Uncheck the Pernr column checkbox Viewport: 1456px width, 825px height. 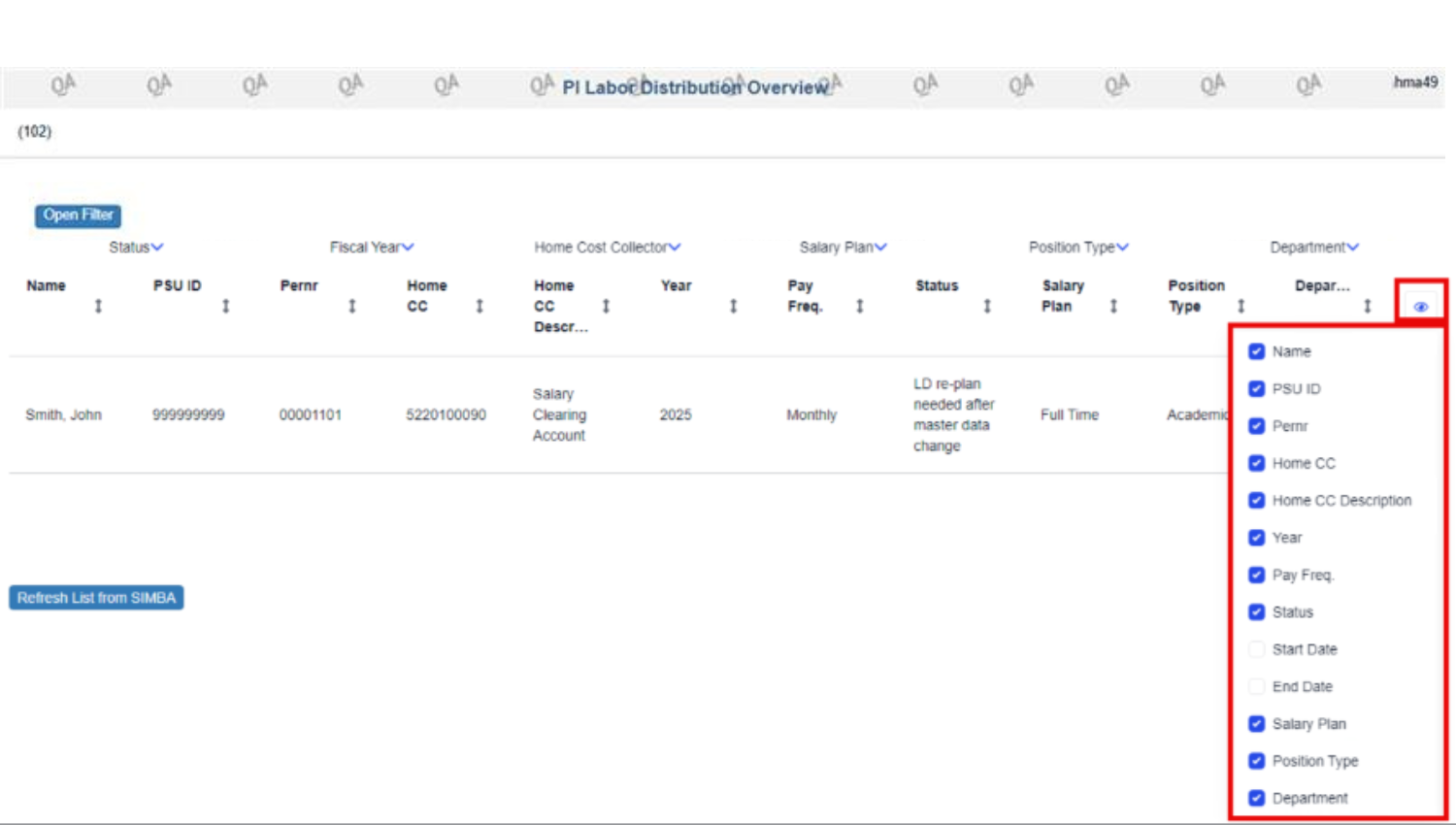1257,426
